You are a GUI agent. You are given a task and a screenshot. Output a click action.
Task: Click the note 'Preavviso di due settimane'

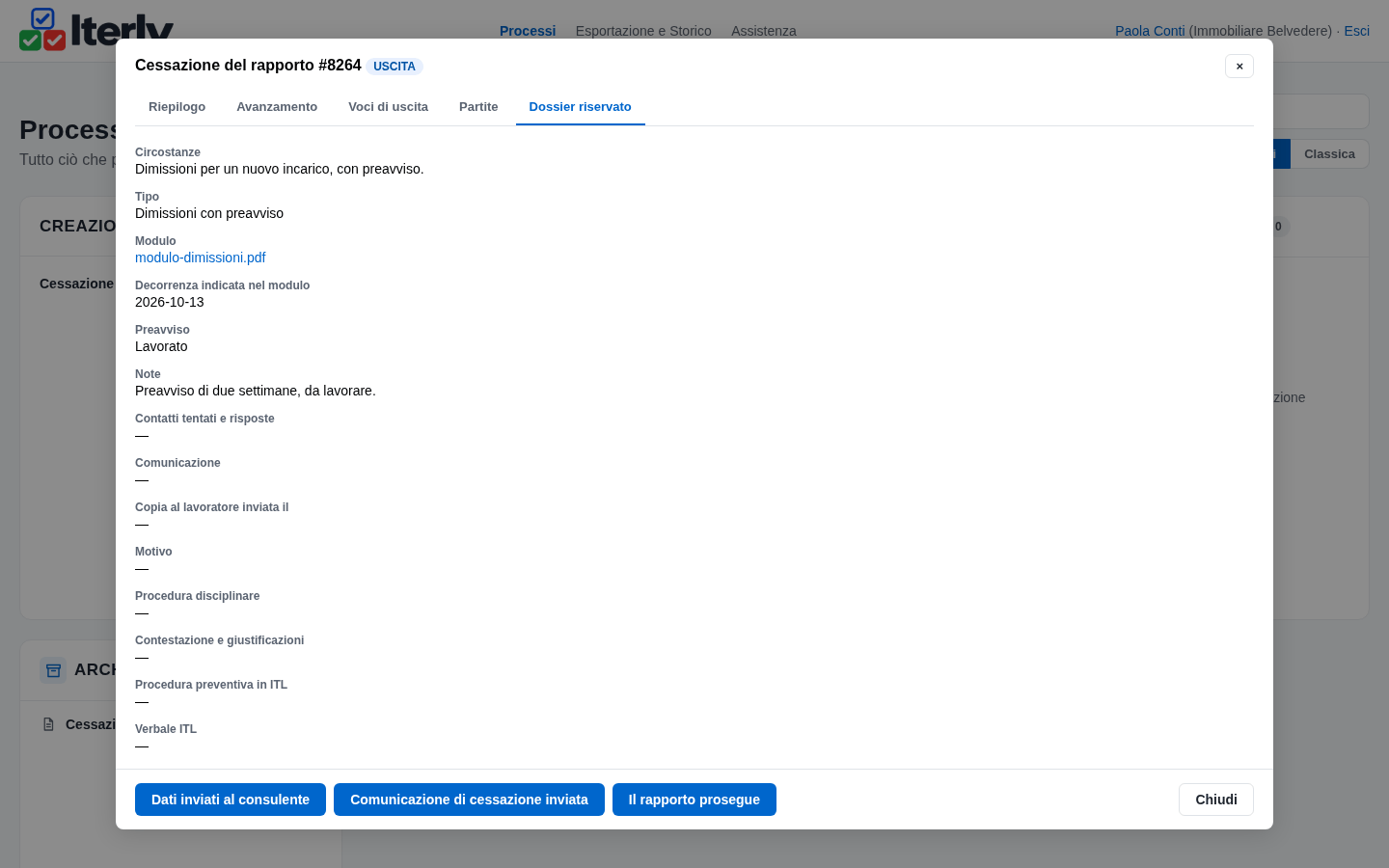point(256,391)
